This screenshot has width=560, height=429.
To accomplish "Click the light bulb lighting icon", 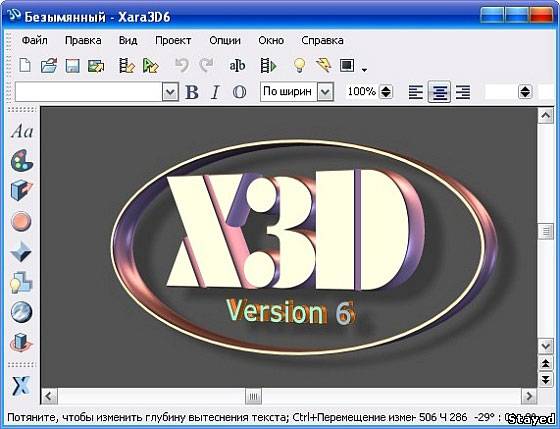I will point(299,66).
